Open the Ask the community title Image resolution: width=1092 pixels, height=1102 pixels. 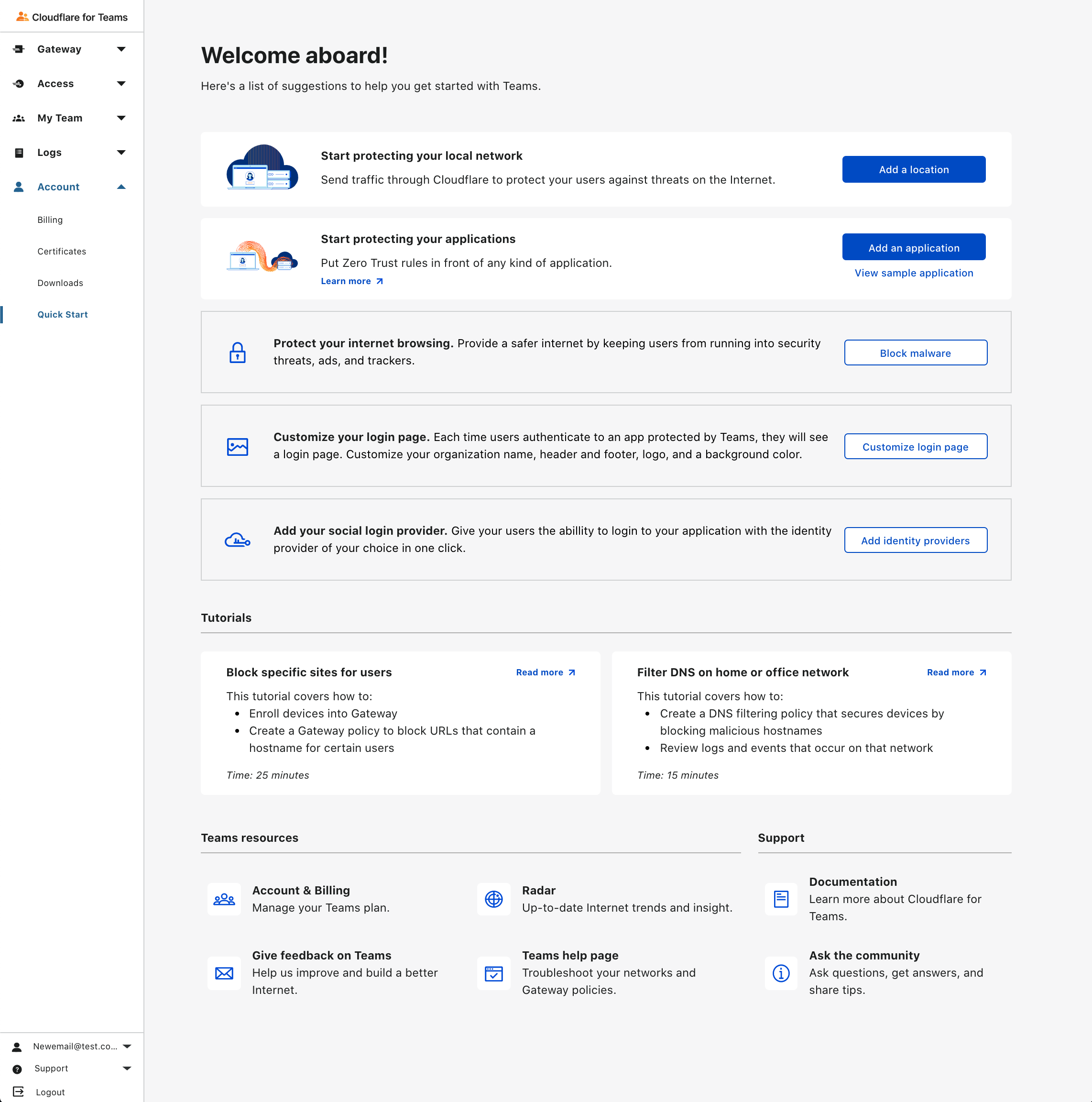click(x=864, y=956)
